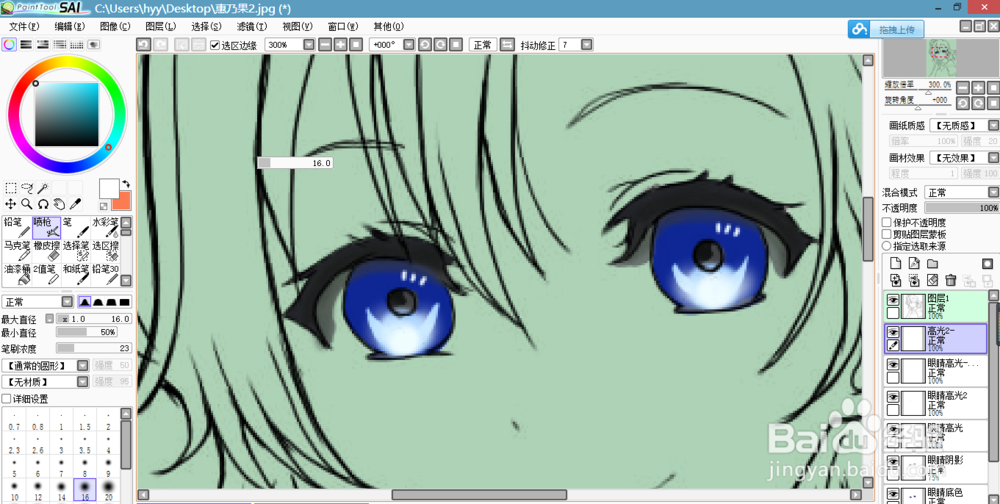Choose the 橡皮擦 eraser tool
Viewport: 1000px width, 504px height.
47,251
